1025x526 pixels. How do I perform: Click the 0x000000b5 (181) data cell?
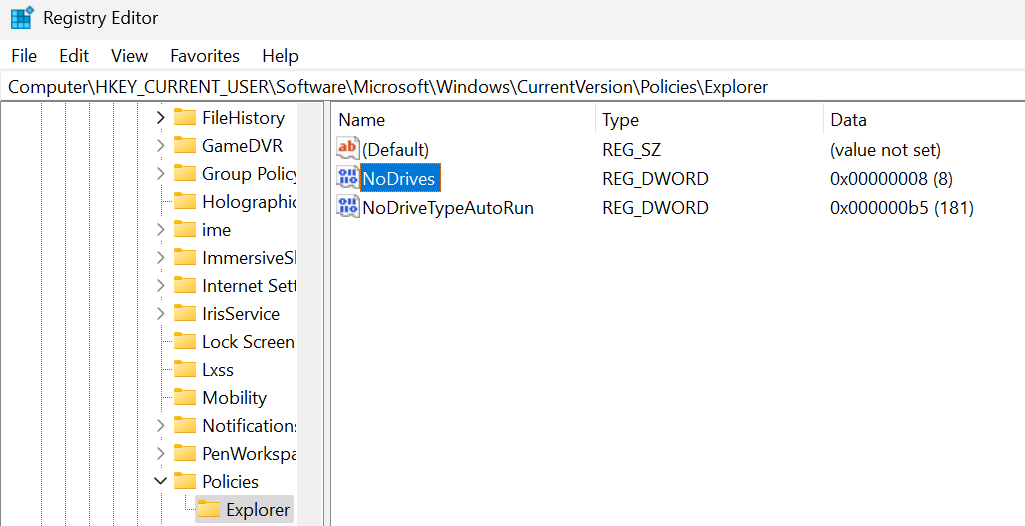tap(902, 208)
